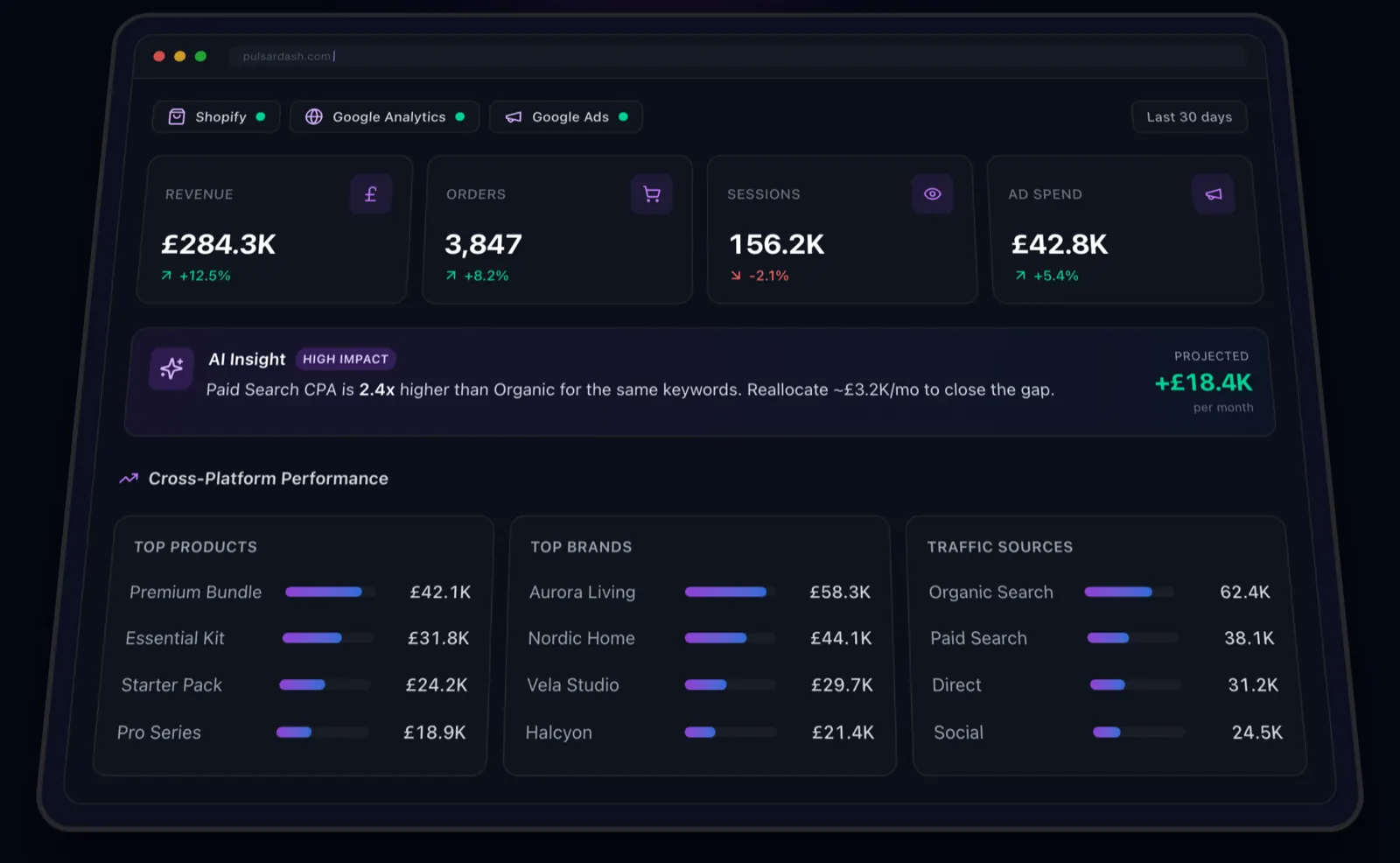
Task: Select the Starter Pack product label
Action: (x=171, y=685)
